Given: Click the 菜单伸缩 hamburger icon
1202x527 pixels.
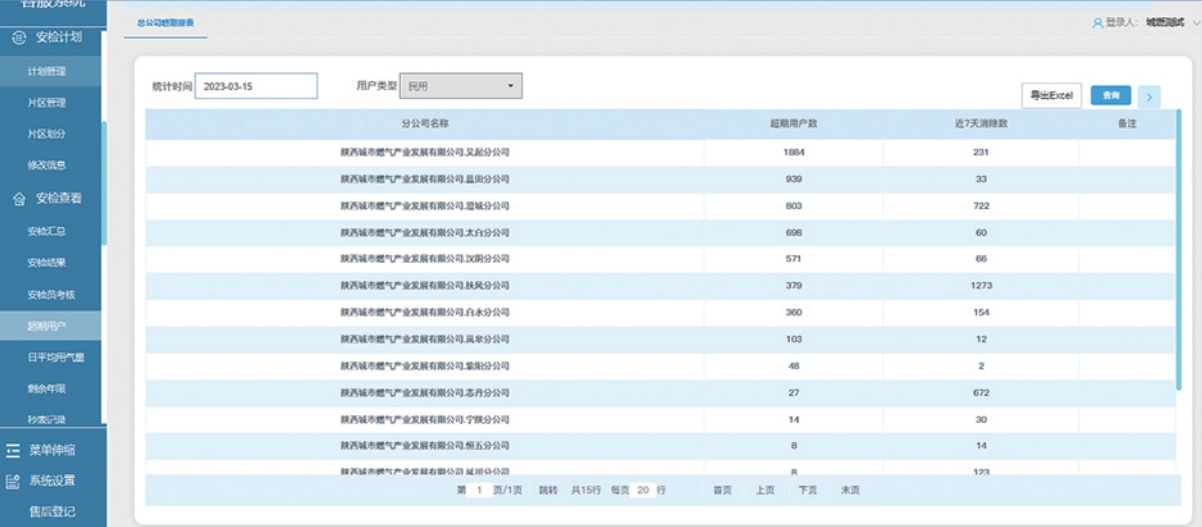Looking at the screenshot, I should click(x=13, y=450).
